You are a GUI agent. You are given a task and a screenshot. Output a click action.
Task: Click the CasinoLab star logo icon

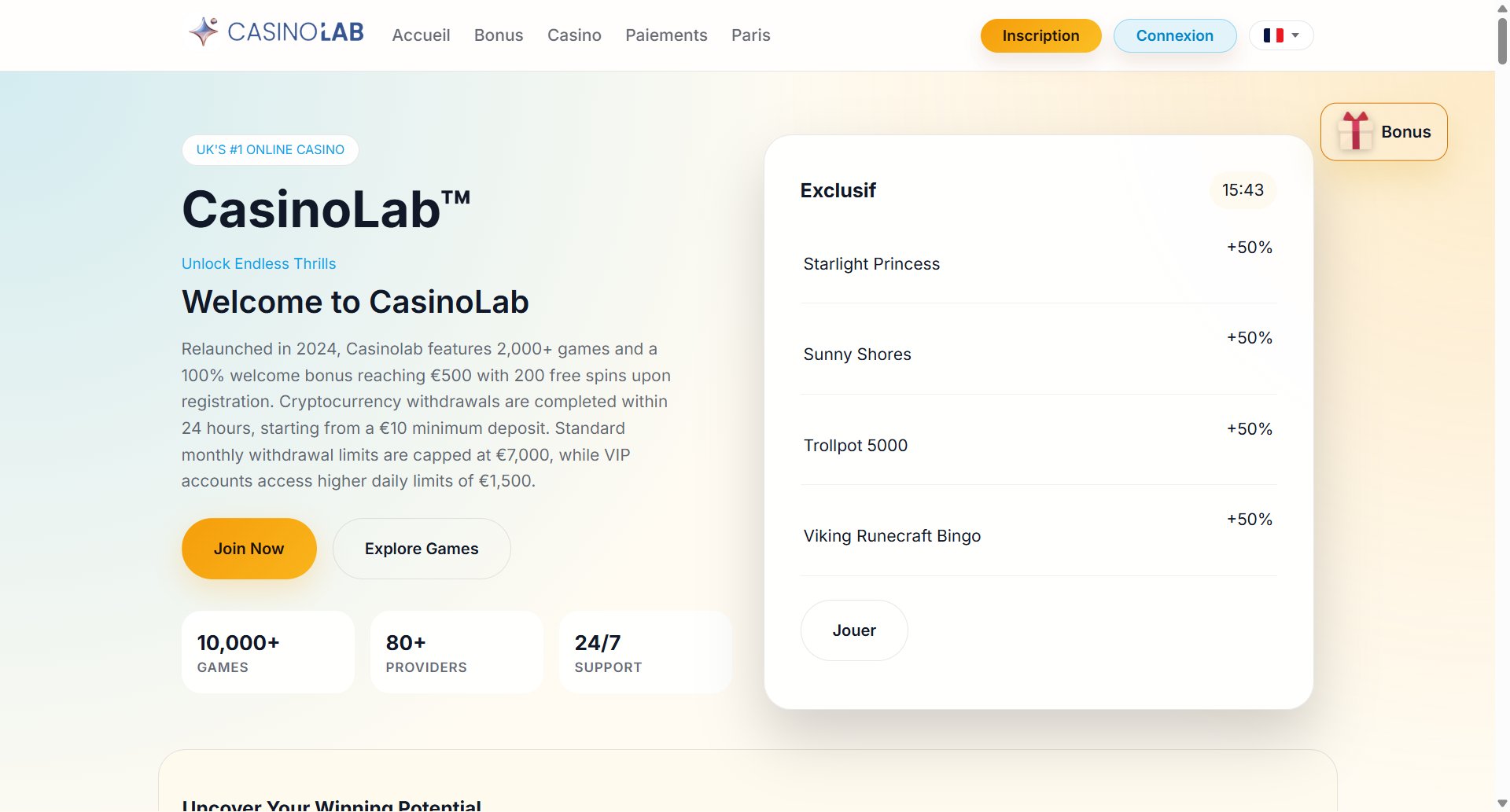tap(202, 31)
